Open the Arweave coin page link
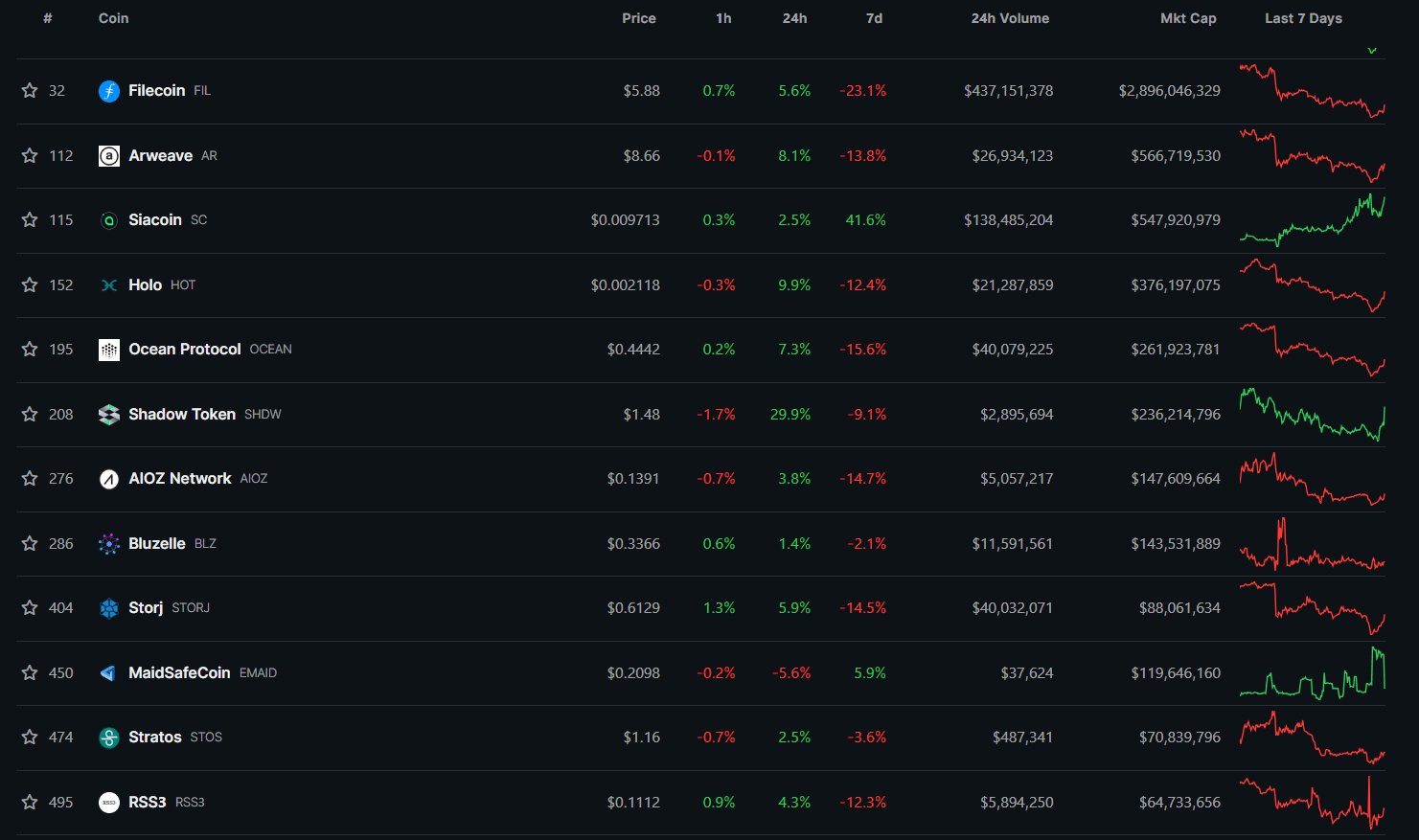 (x=161, y=155)
